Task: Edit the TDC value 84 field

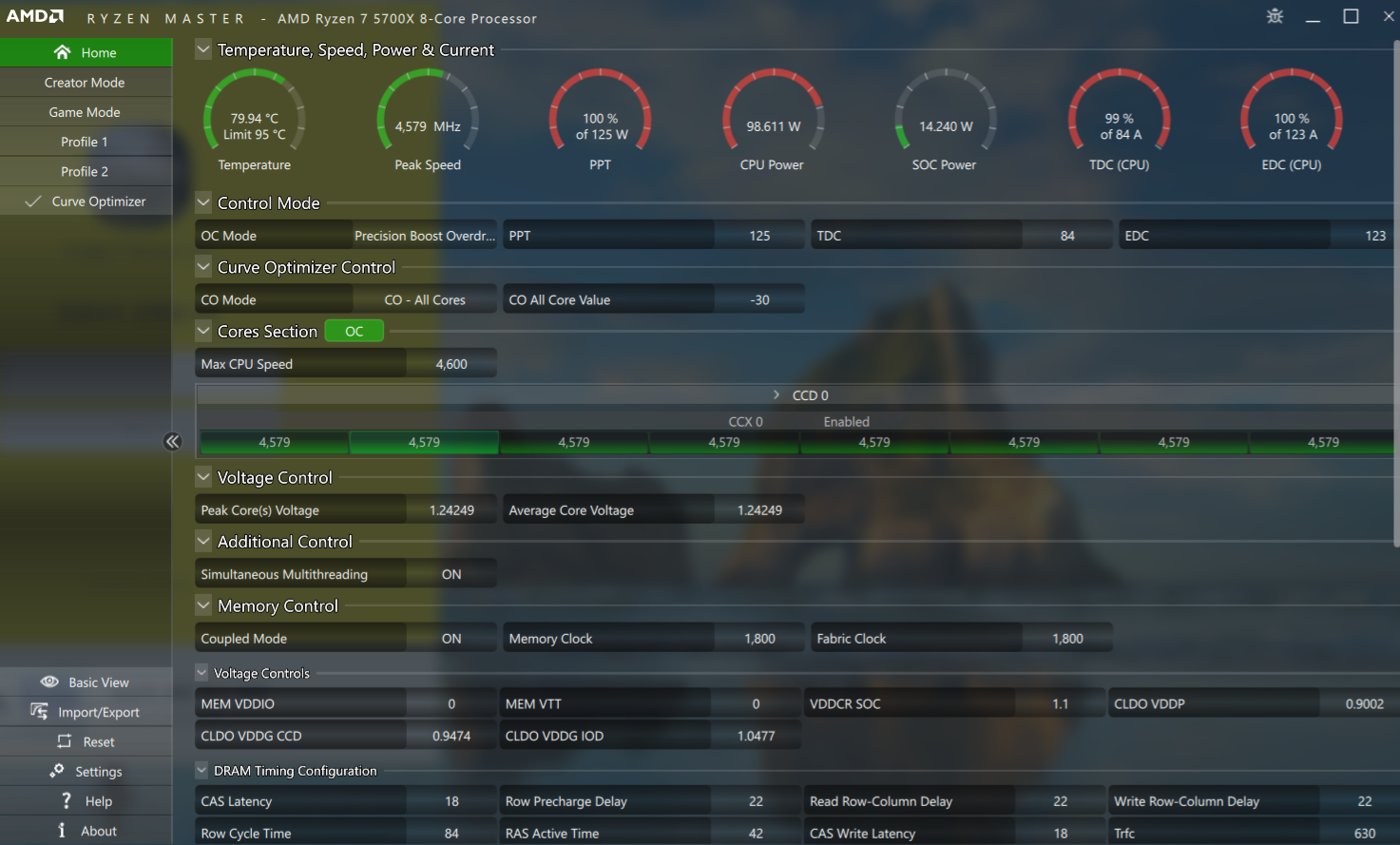Action: click(1067, 236)
